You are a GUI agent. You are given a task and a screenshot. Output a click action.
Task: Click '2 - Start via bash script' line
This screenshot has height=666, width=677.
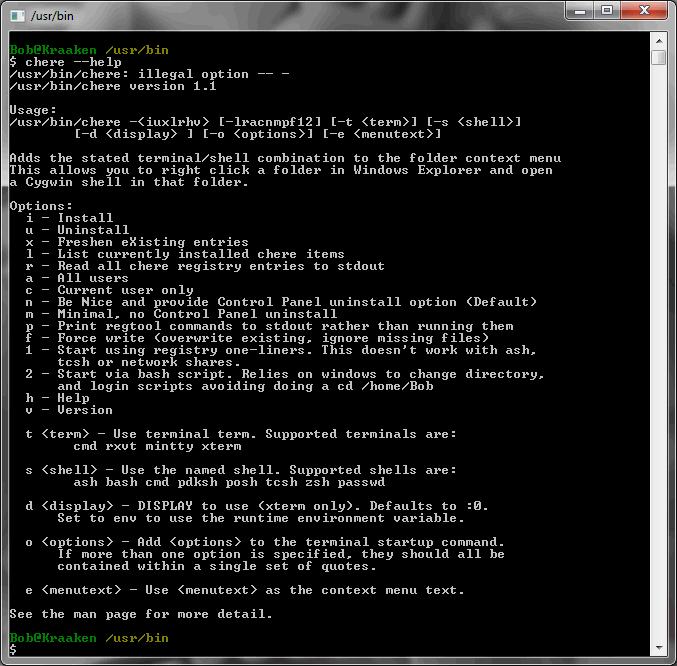[x=285, y=374]
